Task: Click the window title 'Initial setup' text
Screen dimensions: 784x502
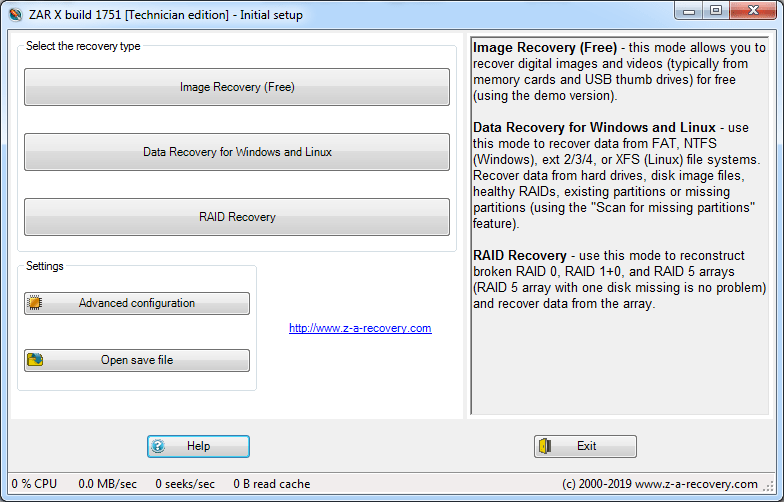Action: pos(271,15)
